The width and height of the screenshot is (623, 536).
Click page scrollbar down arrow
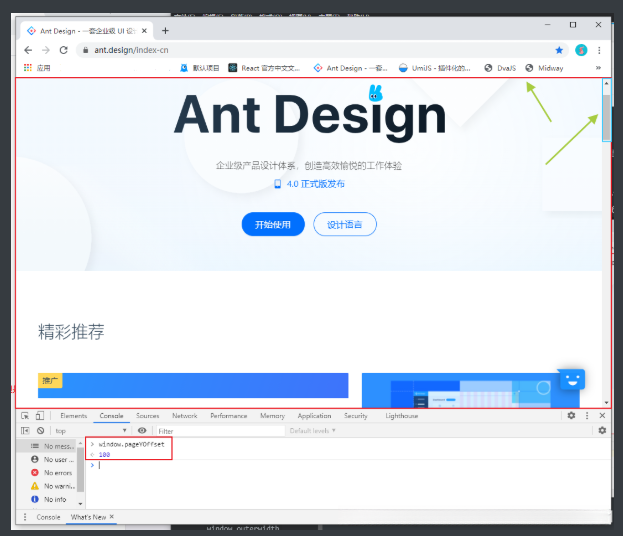(x=606, y=402)
